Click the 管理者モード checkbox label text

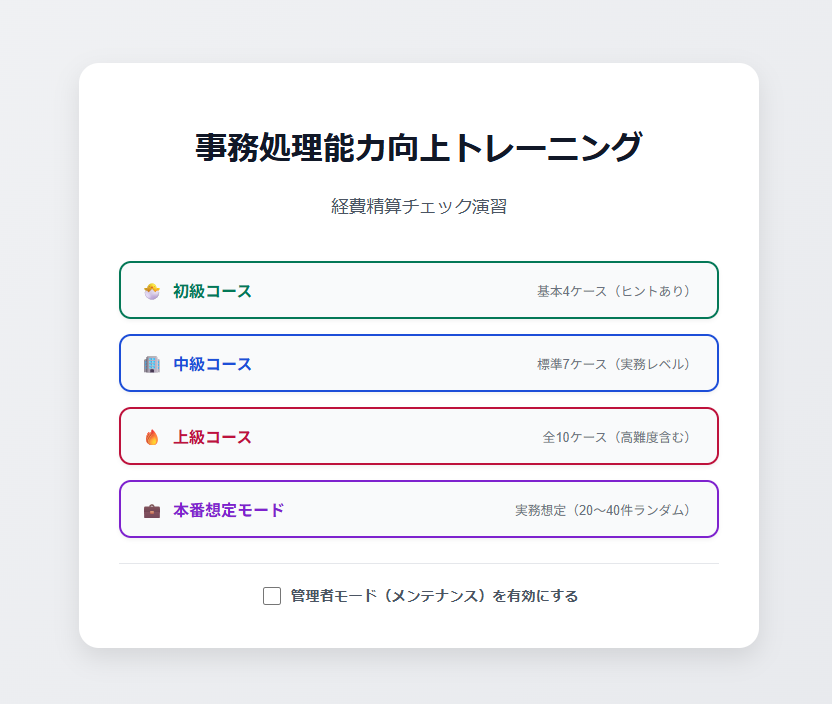coord(435,595)
